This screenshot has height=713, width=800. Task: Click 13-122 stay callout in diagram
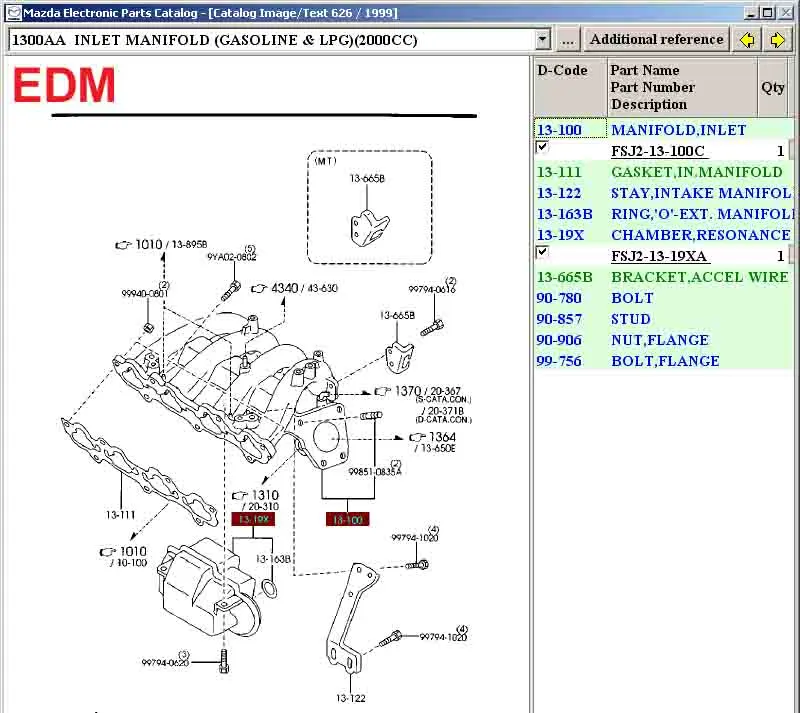(x=351, y=698)
